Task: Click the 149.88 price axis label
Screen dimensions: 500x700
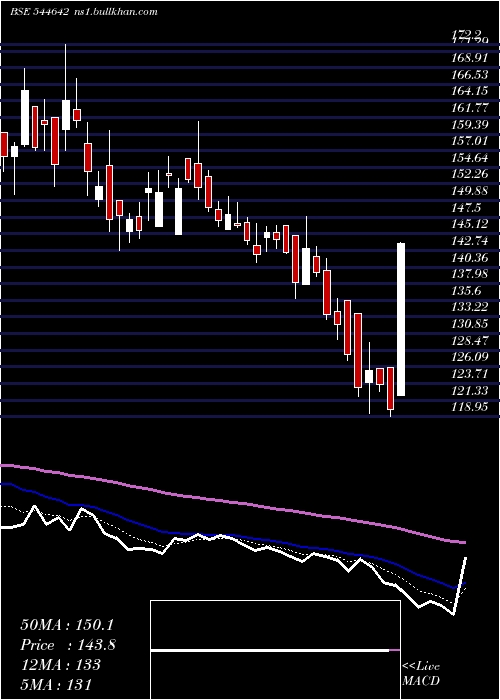Action: coord(469,191)
